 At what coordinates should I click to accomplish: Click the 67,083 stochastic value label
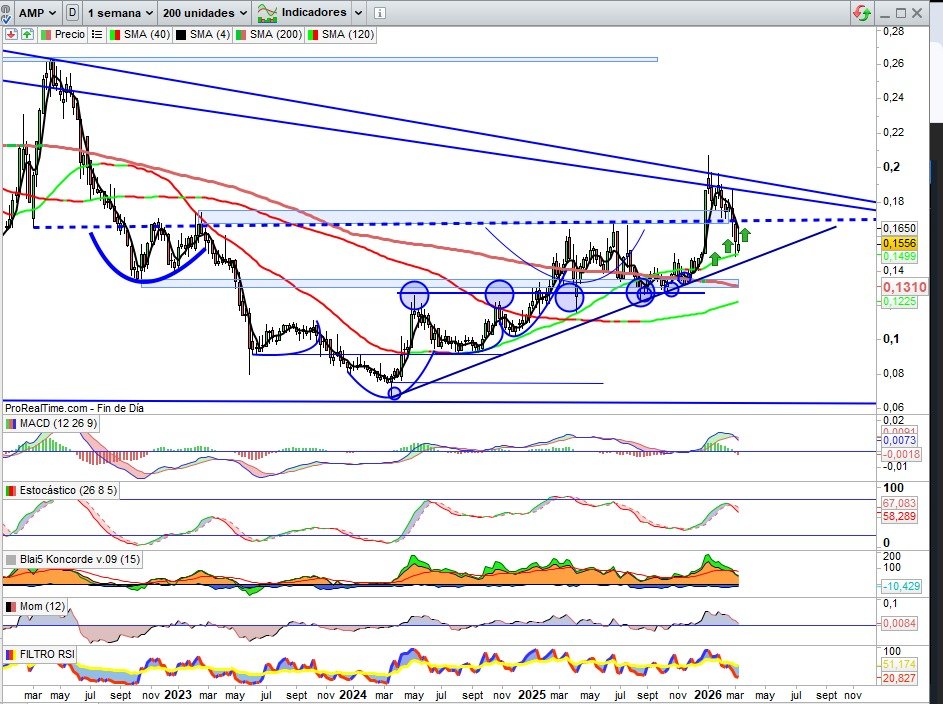tap(899, 503)
